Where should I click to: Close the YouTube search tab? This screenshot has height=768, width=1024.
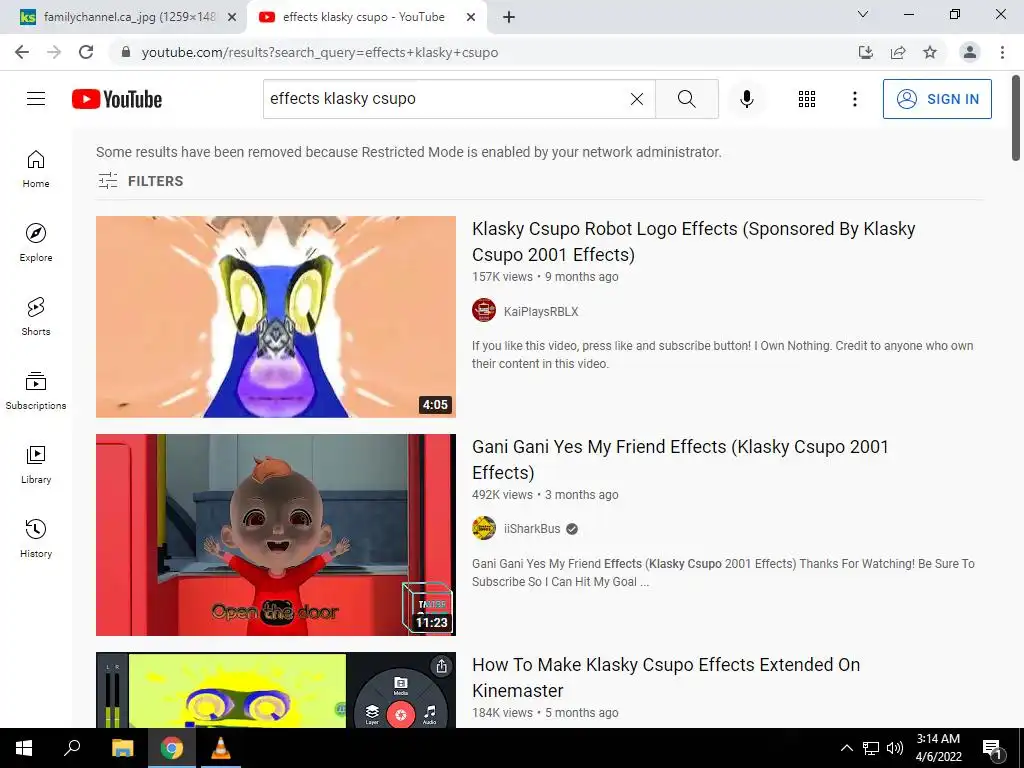coord(471,17)
